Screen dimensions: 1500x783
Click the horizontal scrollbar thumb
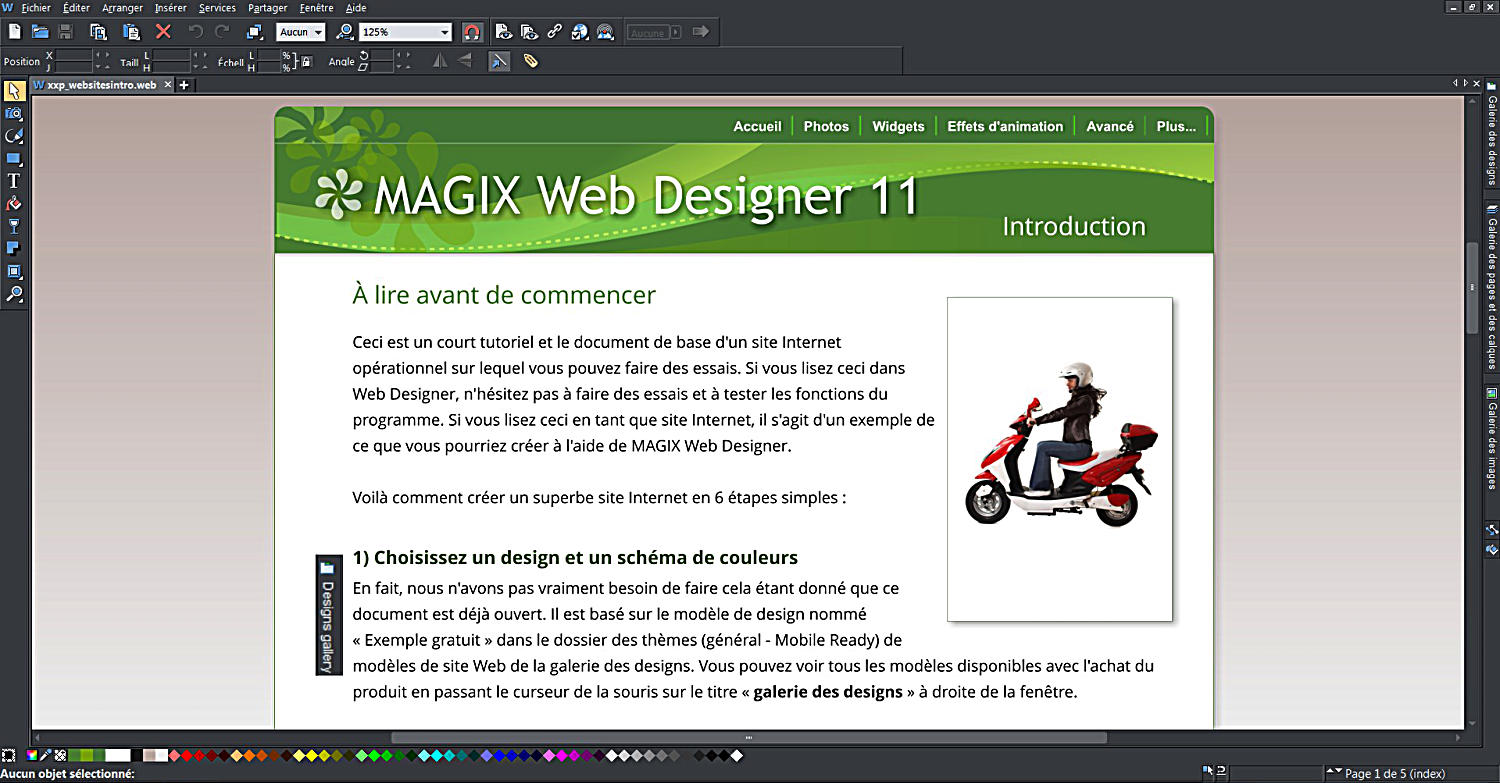click(x=748, y=737)
